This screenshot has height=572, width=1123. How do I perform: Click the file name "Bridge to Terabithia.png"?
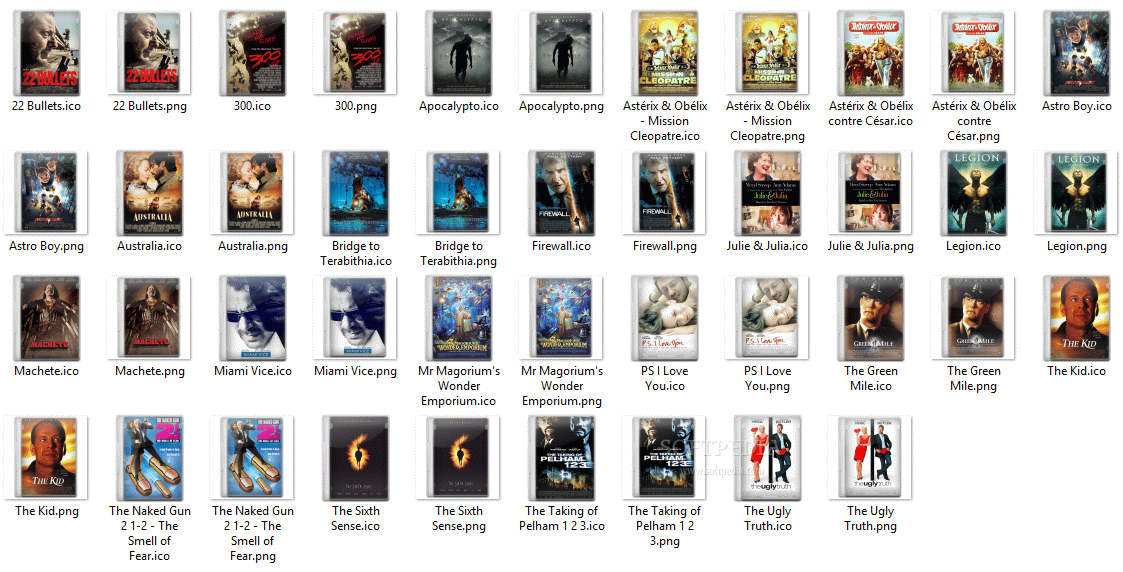[x=459, y=254]
